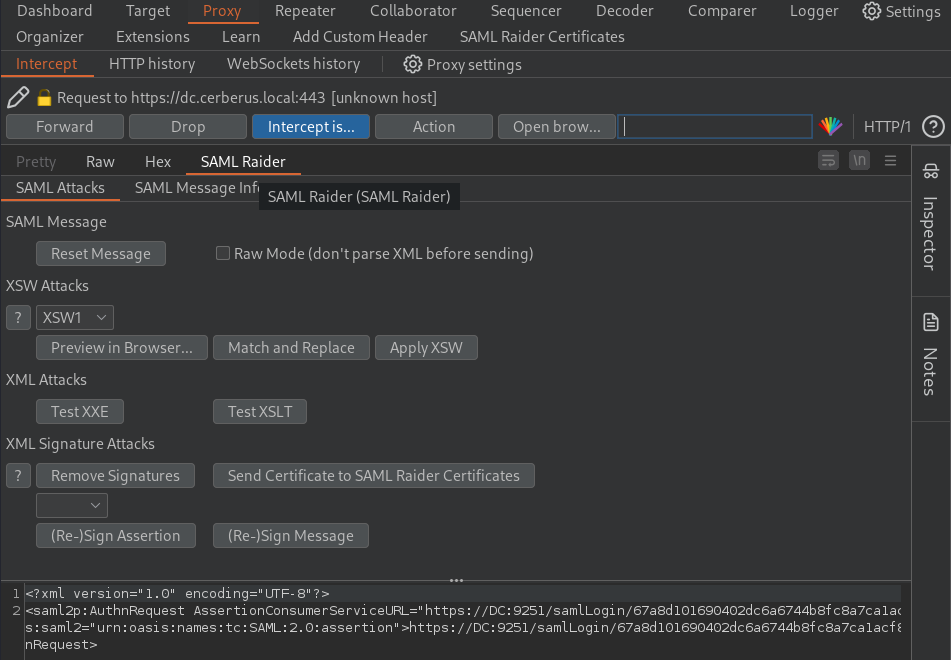
Task: Open the Decoder tab
Action: pyautogui.click(x=625, y=11)
